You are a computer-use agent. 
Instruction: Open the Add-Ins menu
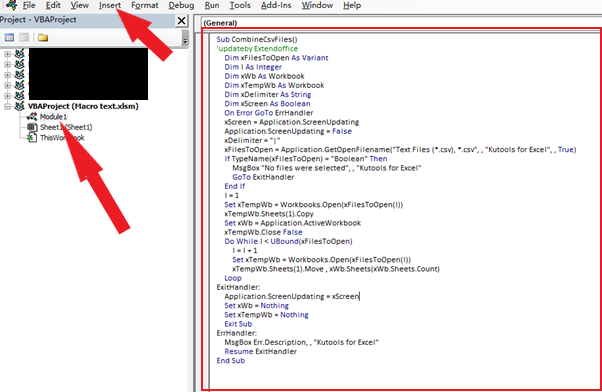(x=276, y=5)
